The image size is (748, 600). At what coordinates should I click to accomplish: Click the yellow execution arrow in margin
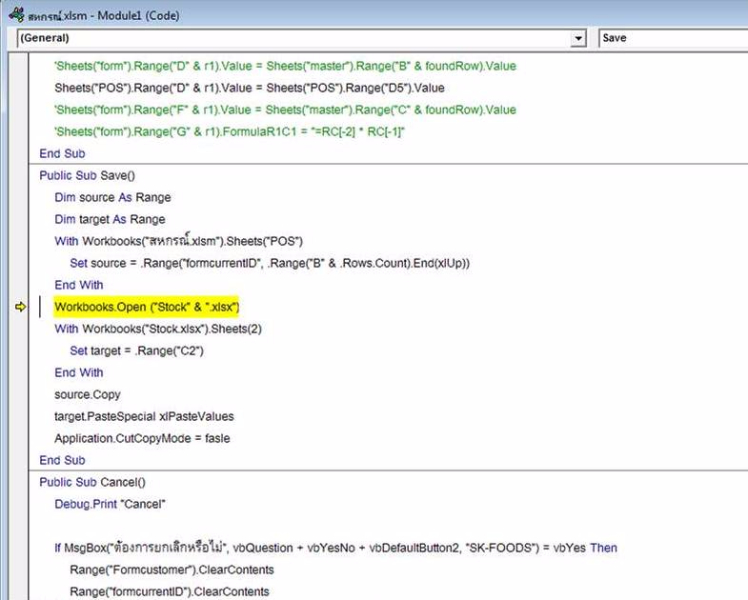pyautogui.click(x=20, y=307)
